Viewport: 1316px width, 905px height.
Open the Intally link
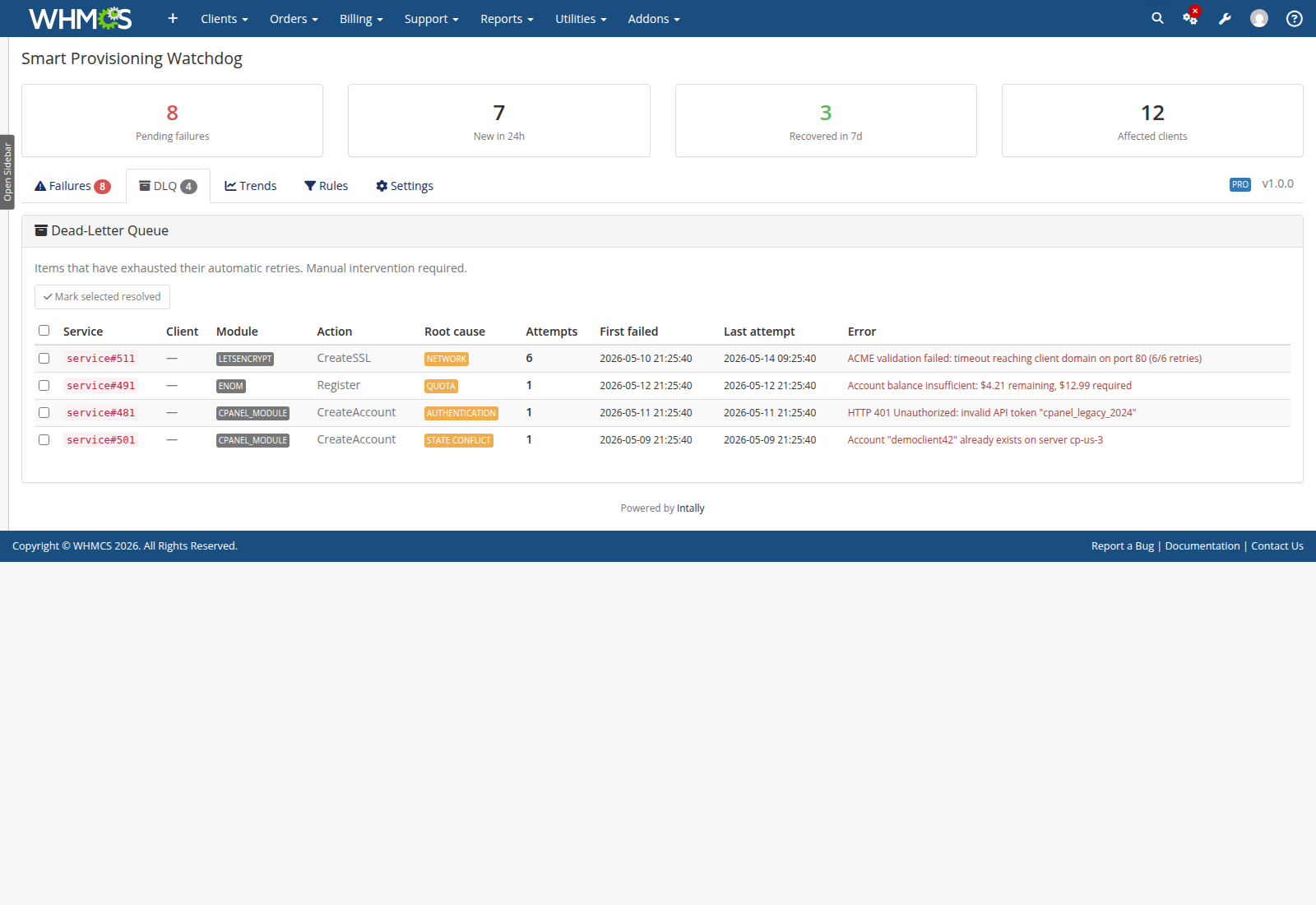coord(691,508)
